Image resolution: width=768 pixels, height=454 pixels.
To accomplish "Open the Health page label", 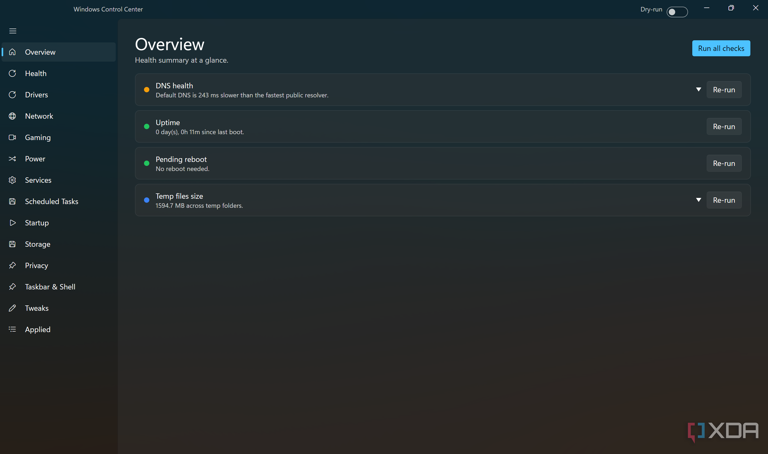I will [36, 73].
